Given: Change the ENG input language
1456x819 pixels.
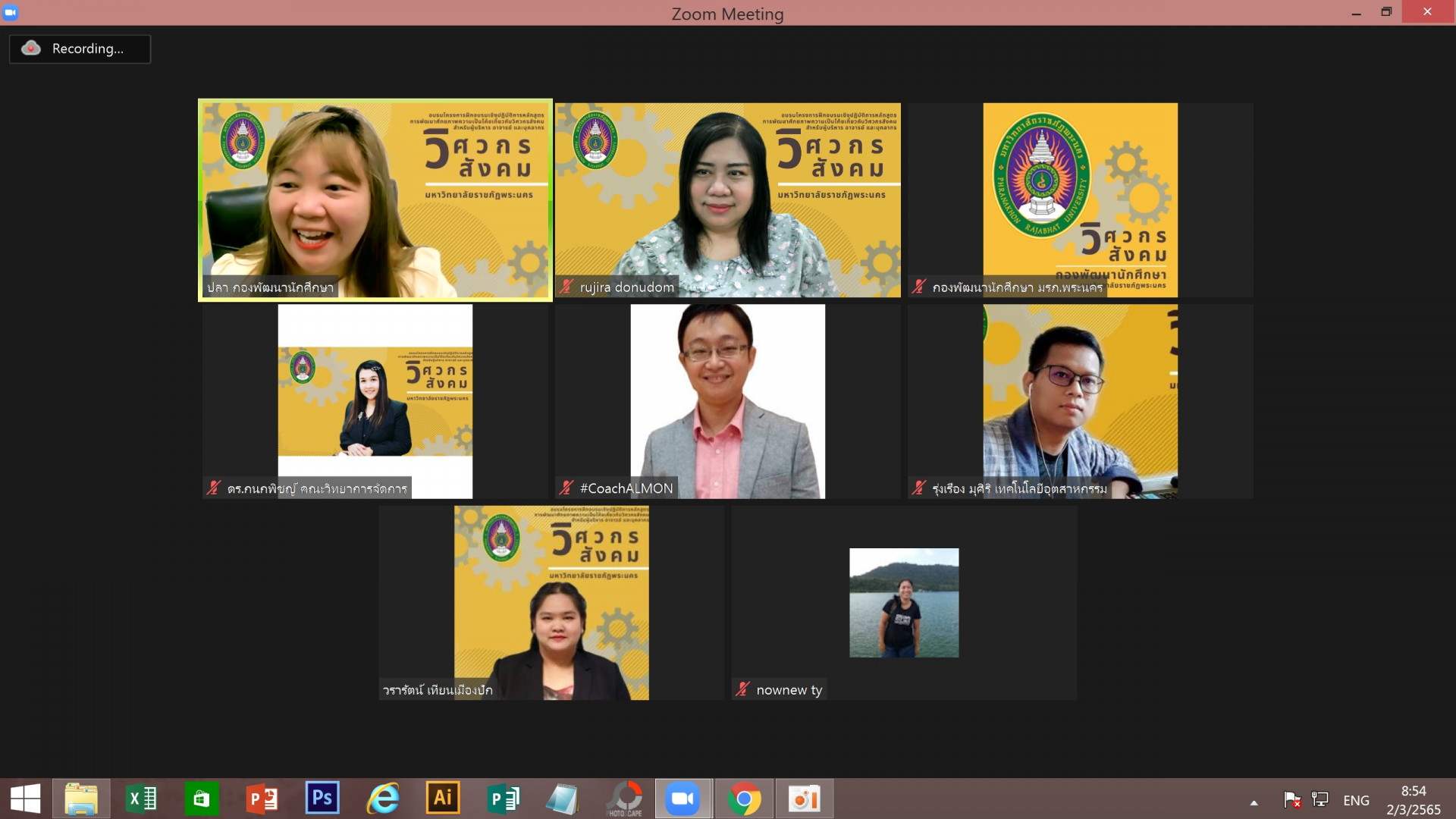Looking at the screenshot, I should [1356, 800].
